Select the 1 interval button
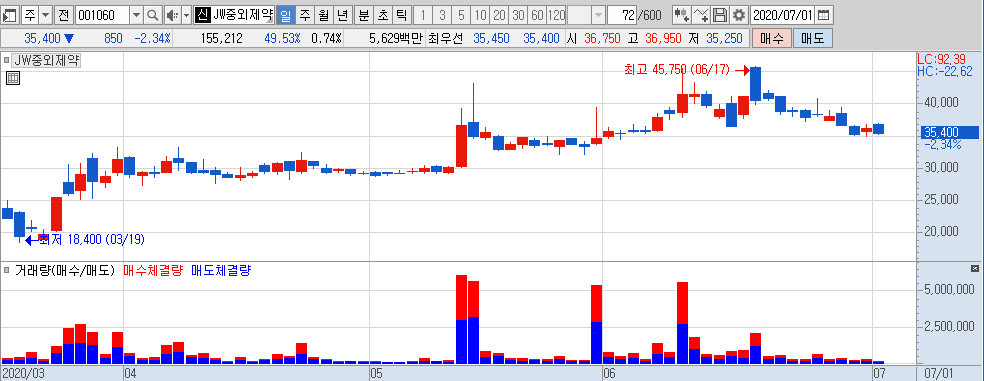Viewport: 984px width, 381px height. 424,14
